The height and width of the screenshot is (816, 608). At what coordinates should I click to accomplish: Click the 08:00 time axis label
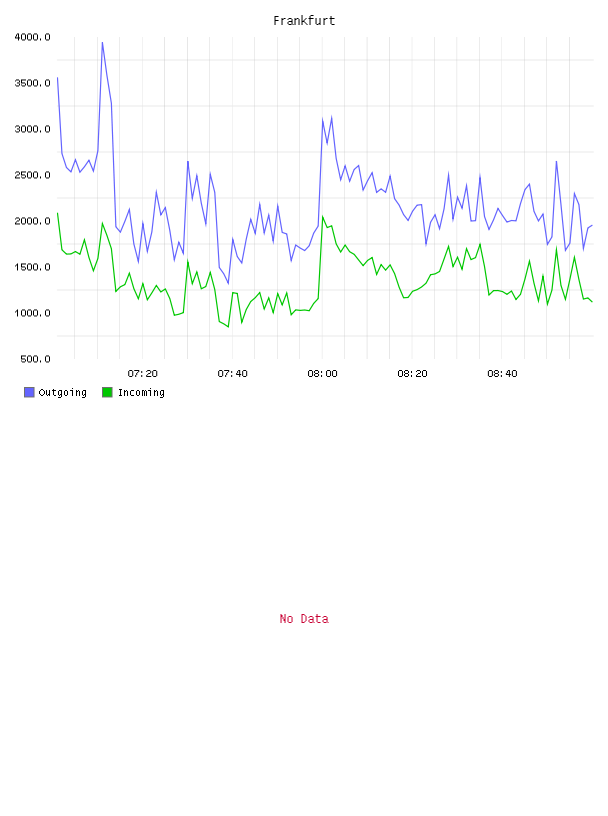tap(322, 373)
